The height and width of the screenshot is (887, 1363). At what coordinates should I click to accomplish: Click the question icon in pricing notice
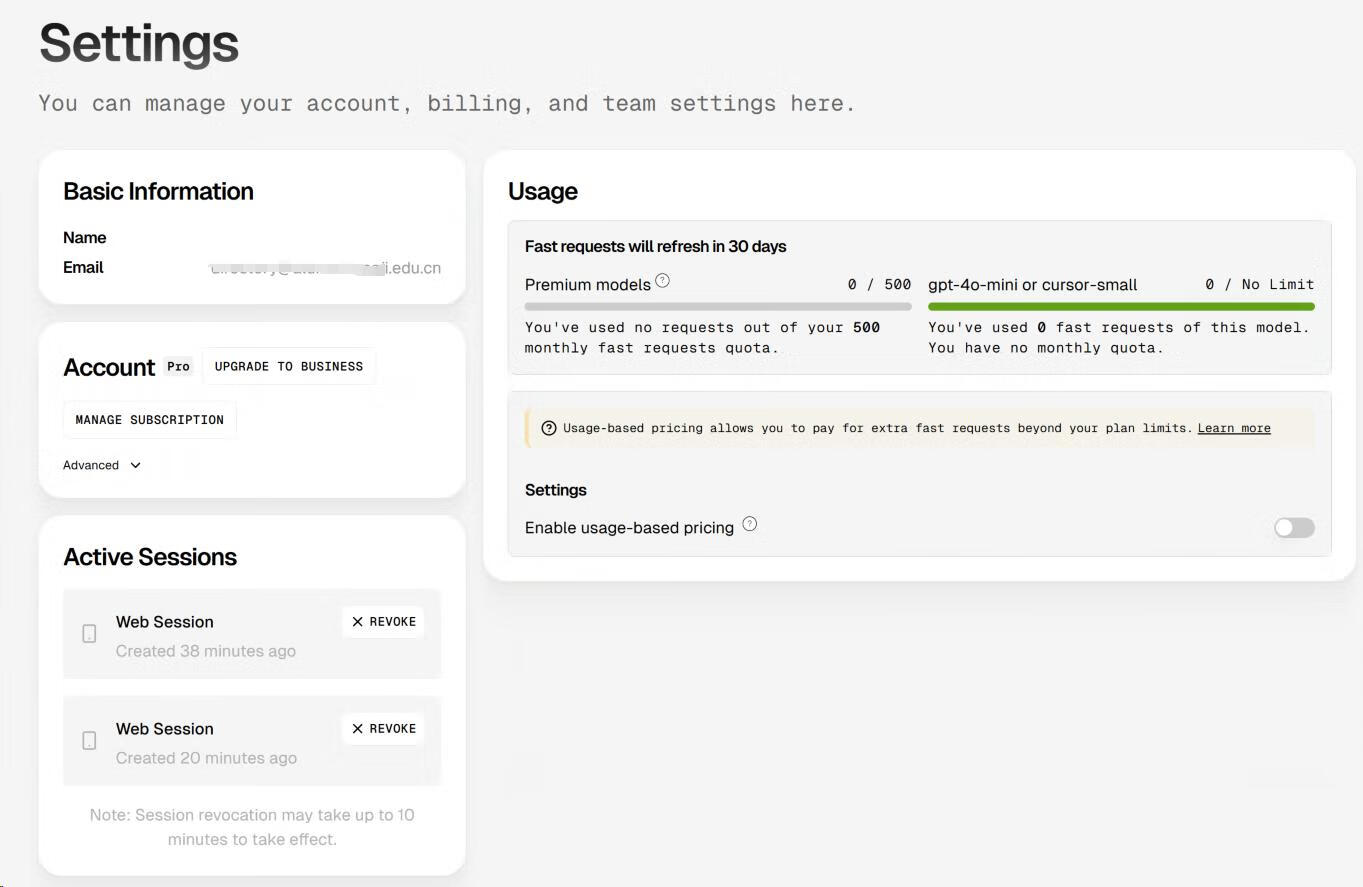(548, 428)
